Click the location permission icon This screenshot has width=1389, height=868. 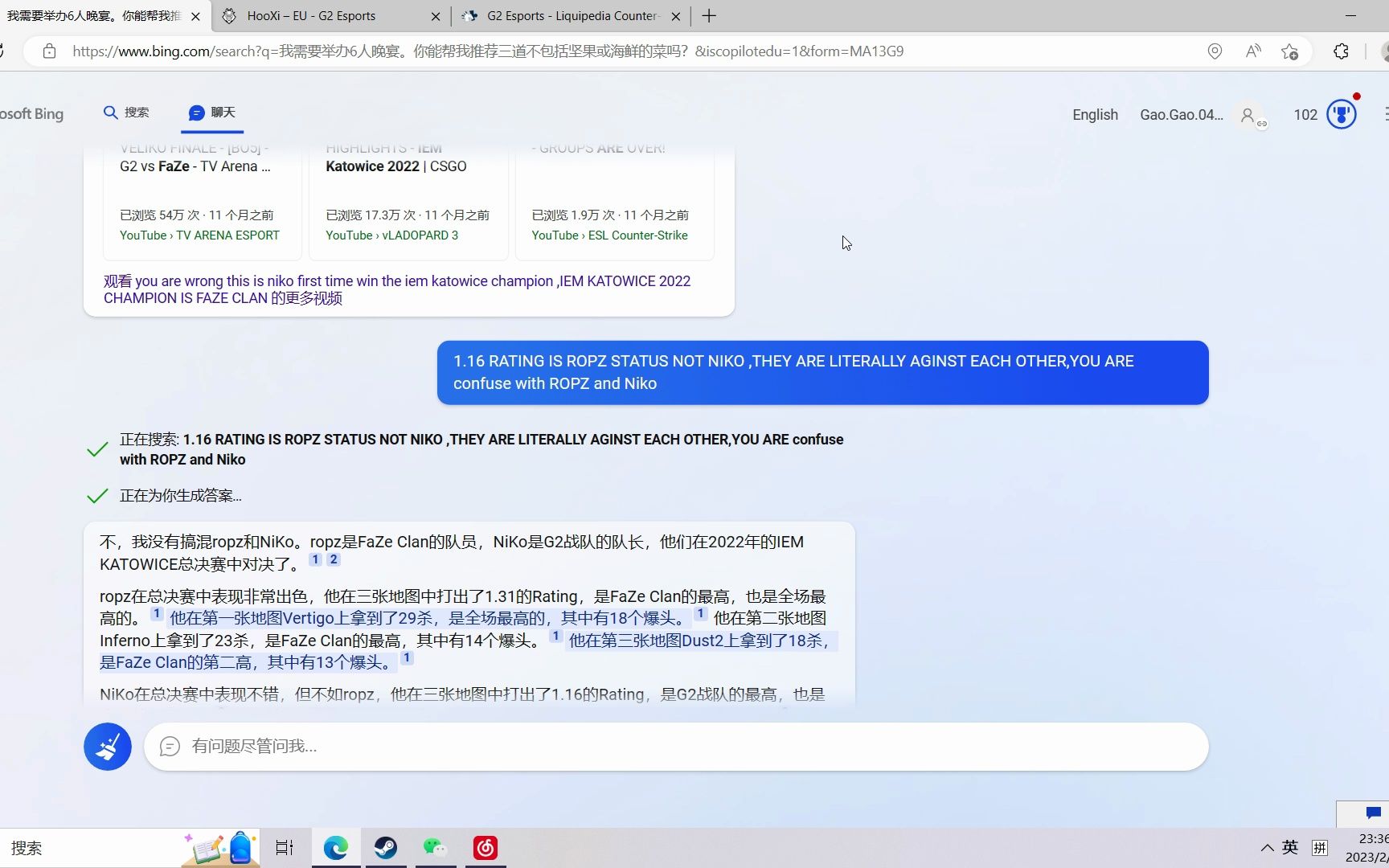click(1215, 51)
